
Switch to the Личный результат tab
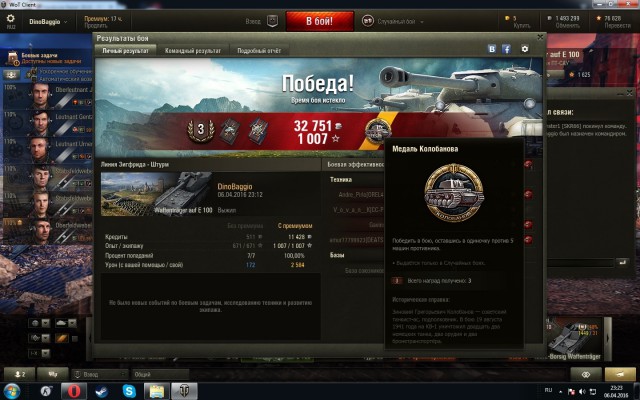pyautogui.click(x=125, y=51)
